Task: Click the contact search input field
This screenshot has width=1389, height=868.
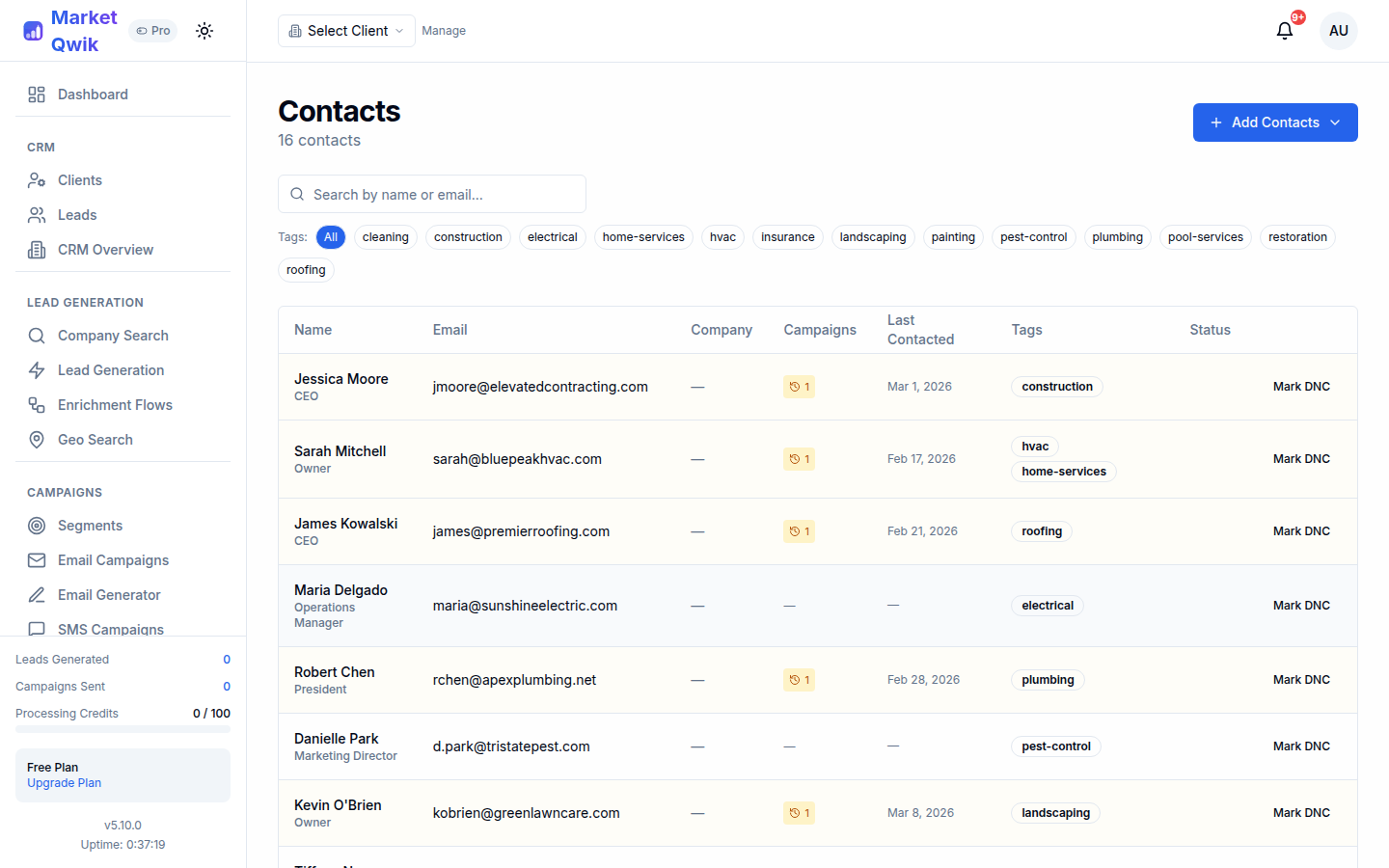Action: click(x=431, y=194)
